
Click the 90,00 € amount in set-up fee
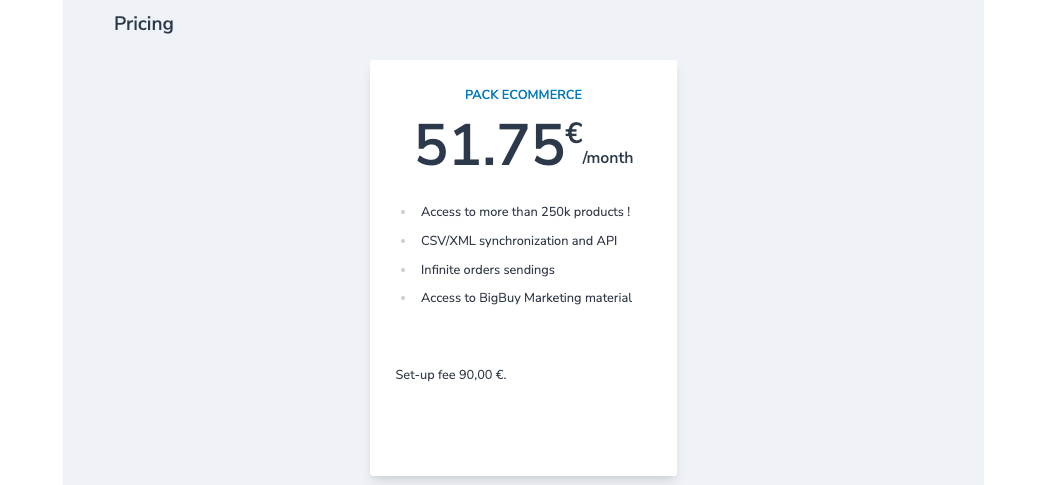tap(483, 375)
